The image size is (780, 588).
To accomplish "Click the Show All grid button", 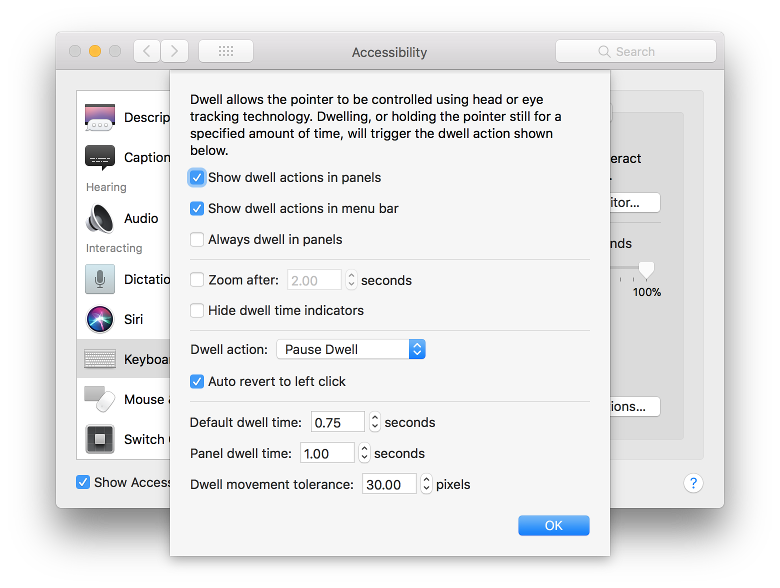I will [226, 51].
